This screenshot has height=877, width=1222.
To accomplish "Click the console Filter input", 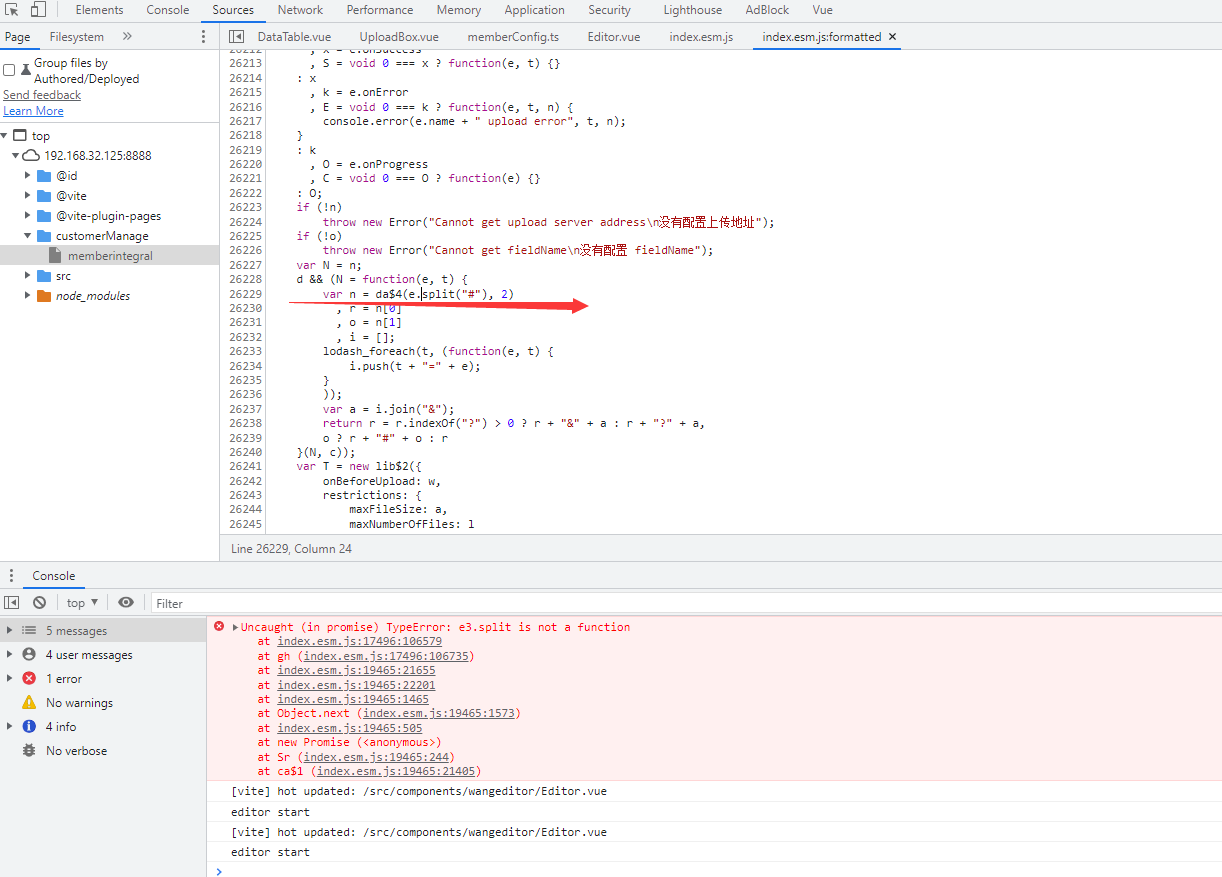I will click(685, 603).
